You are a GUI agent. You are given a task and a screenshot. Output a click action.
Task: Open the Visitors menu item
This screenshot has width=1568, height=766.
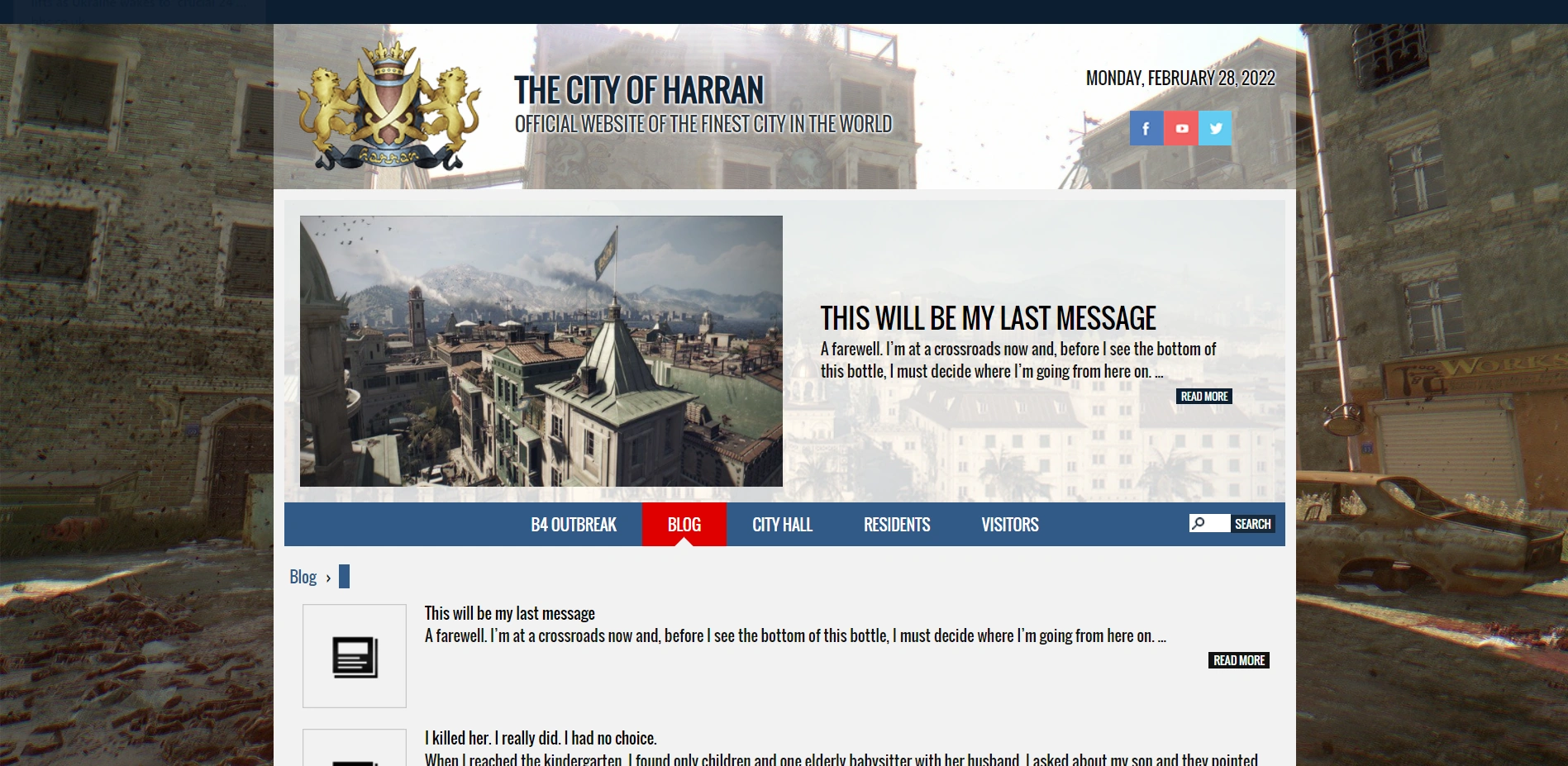pyautogui.click(x=1010, y=525)
